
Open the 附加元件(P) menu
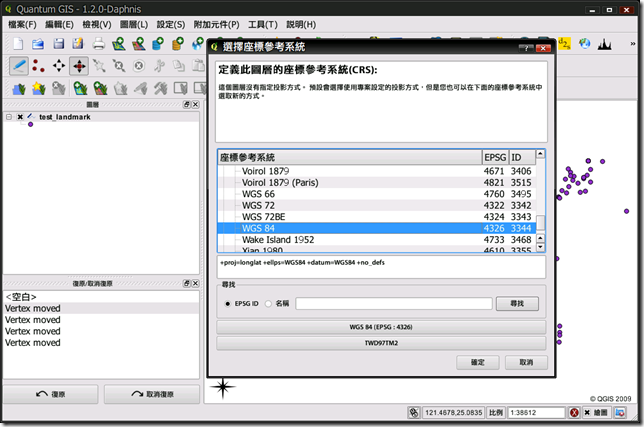216,25
